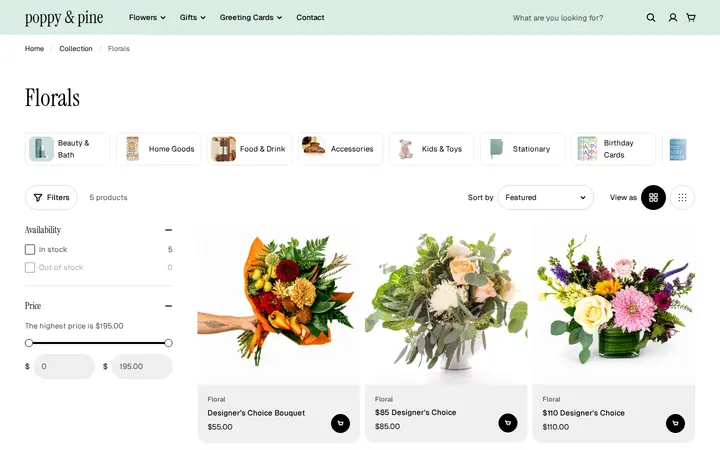Click the minimum price input field
Screen dimensions: 720x450
tap(64, 366)
